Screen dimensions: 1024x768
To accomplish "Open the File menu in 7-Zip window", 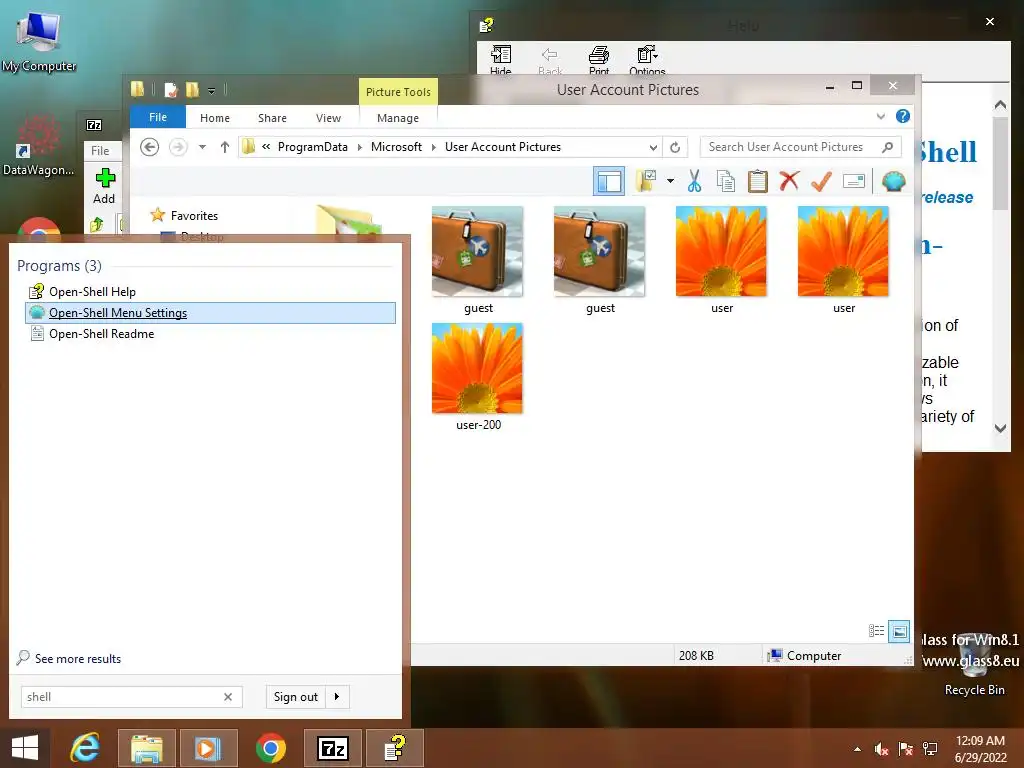I will (x=100, y=151).
